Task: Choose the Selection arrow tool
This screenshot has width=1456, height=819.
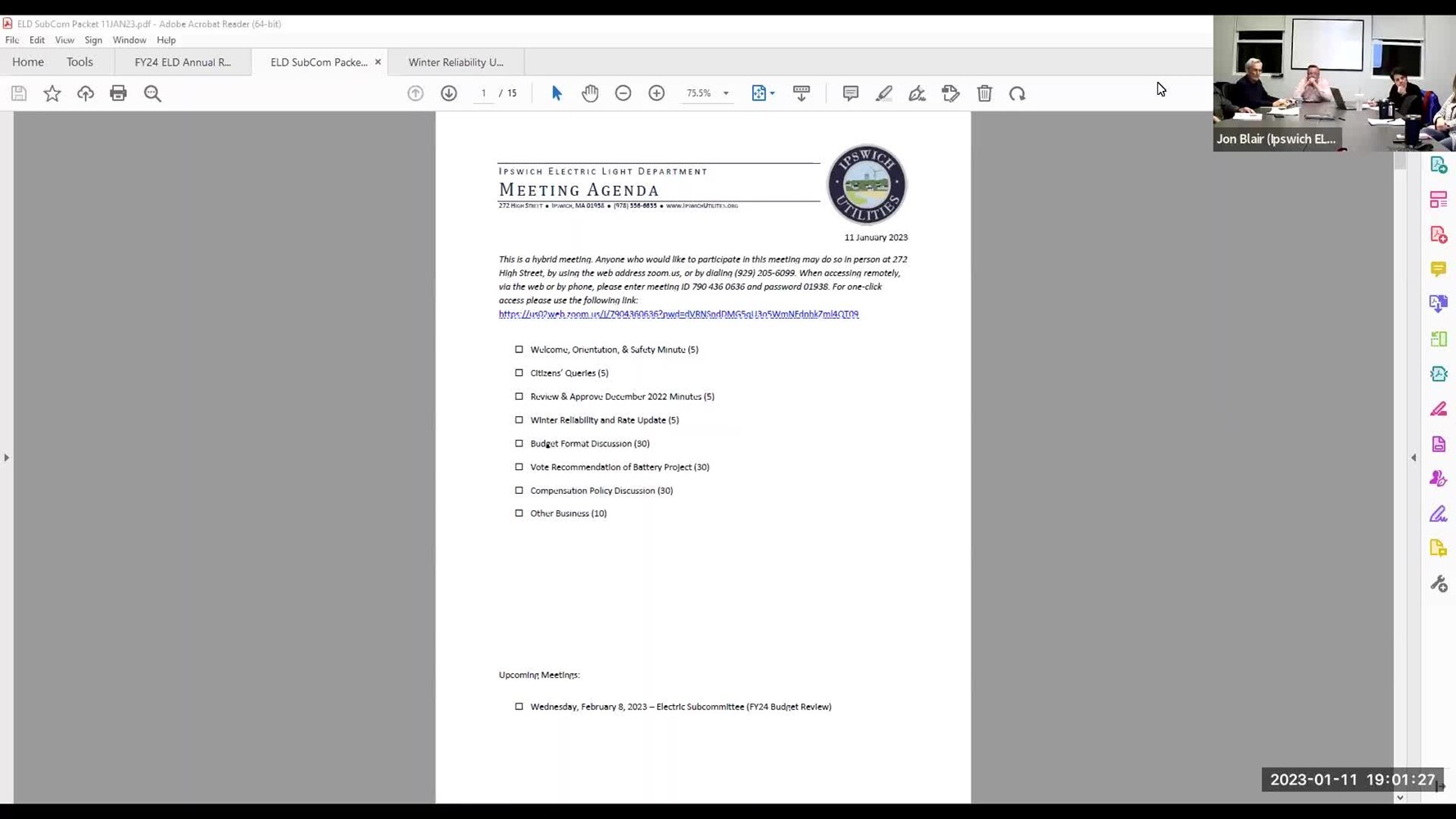Action: click(557, 93)
